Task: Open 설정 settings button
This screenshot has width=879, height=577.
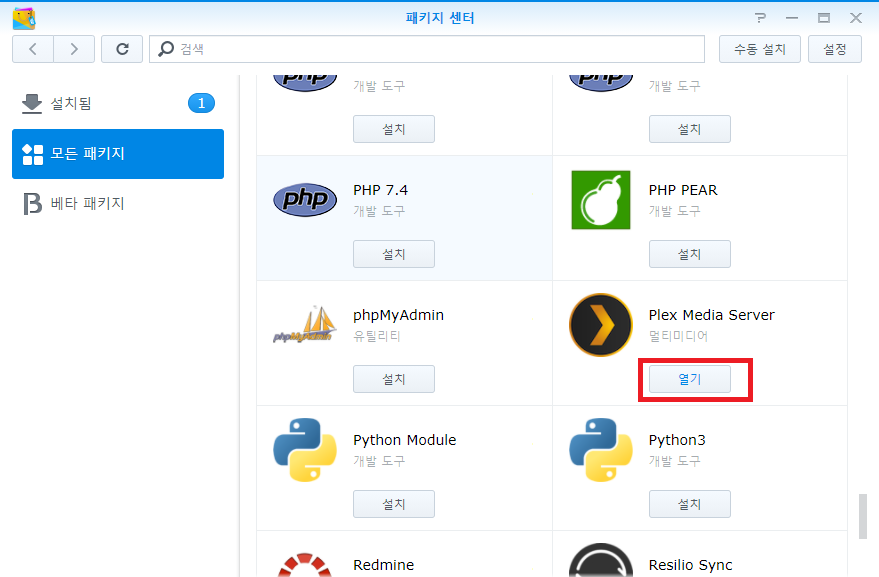Action: (x=835, y=49)
